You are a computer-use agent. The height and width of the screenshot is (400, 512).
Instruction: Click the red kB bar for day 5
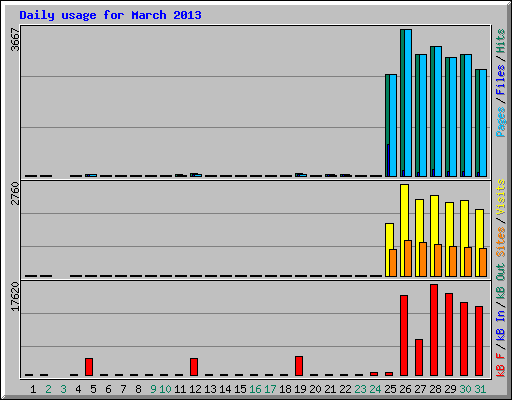89,367
